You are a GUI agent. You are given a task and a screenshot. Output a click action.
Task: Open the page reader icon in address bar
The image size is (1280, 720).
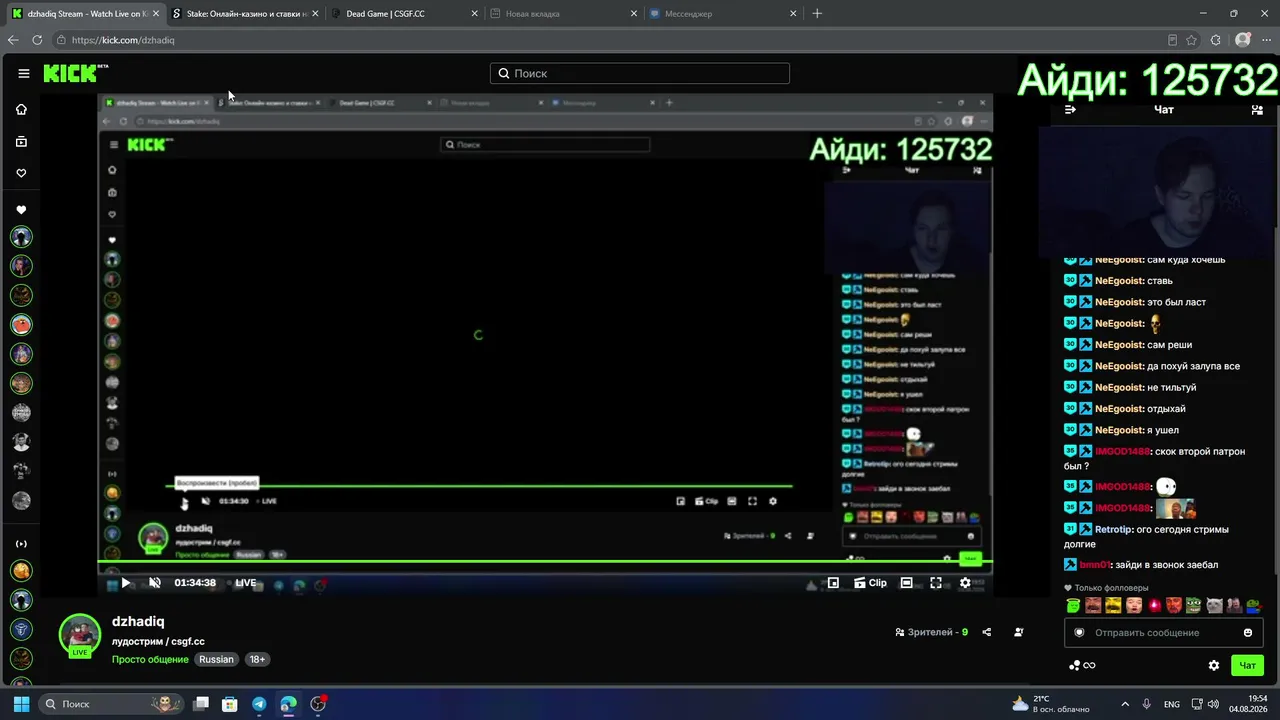pyautogui.click(x=1172, y=40)
